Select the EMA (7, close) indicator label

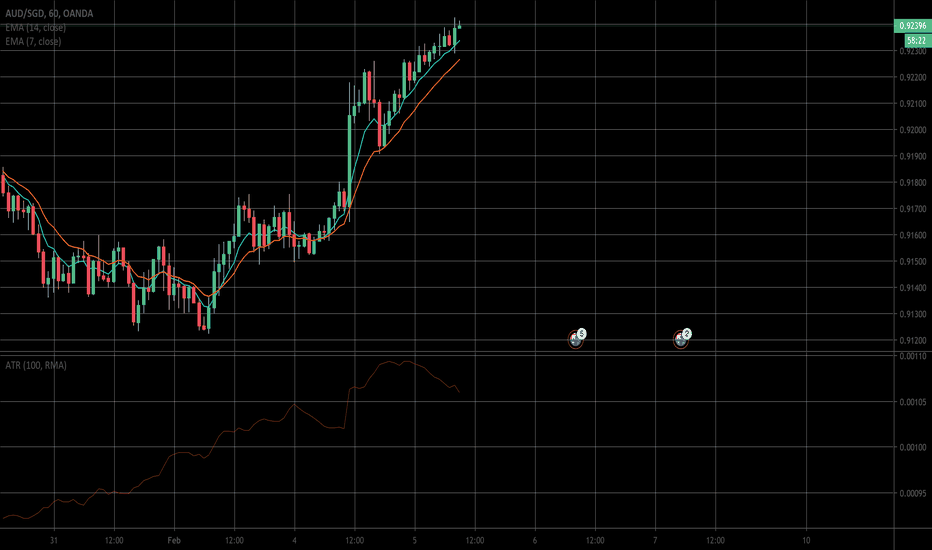(33, 41)
